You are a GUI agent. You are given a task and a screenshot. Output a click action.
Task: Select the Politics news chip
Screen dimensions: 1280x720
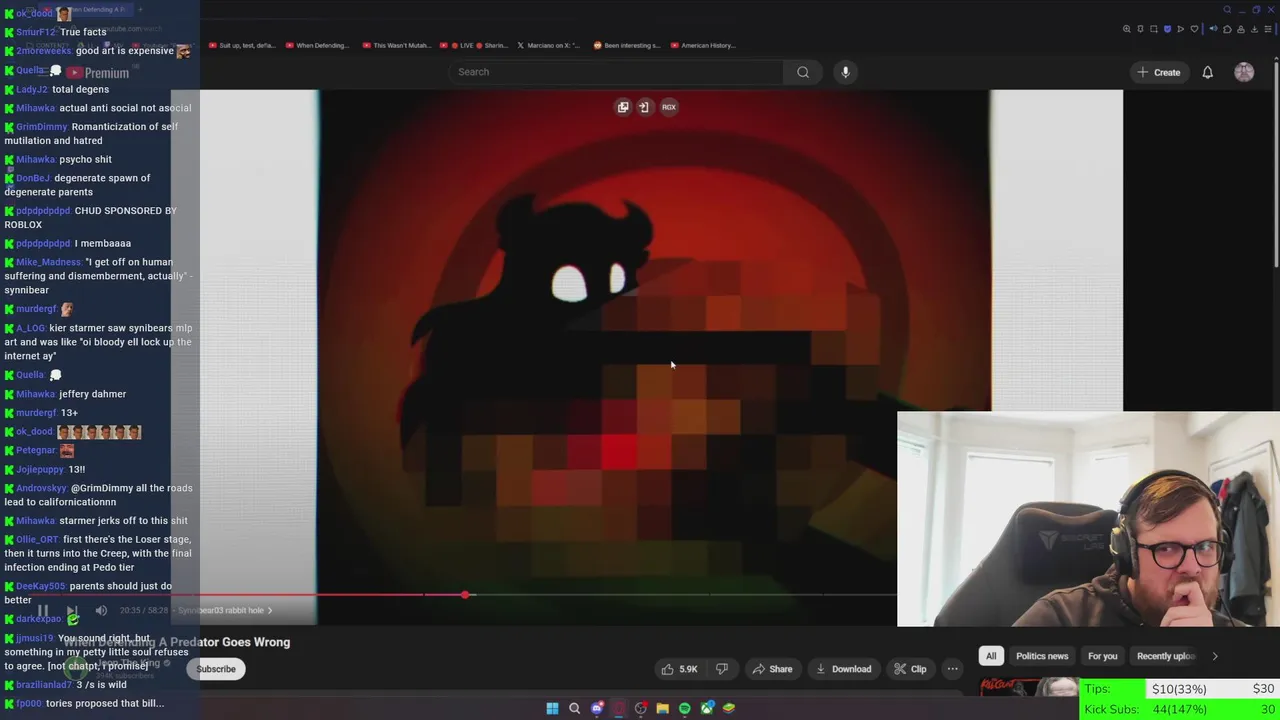(x=1042, y=656)
